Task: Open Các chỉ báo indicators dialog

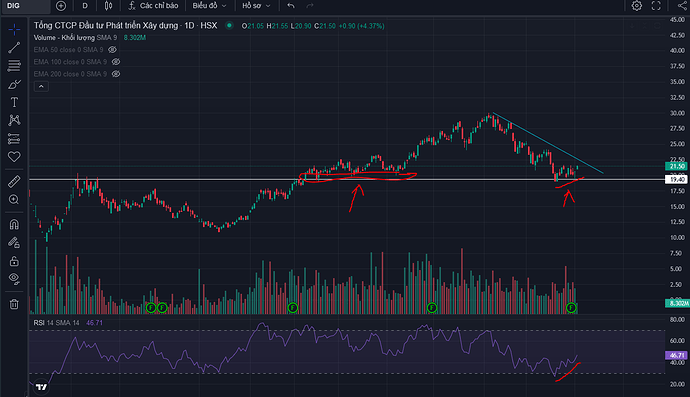Action: [x=154, y=6]
